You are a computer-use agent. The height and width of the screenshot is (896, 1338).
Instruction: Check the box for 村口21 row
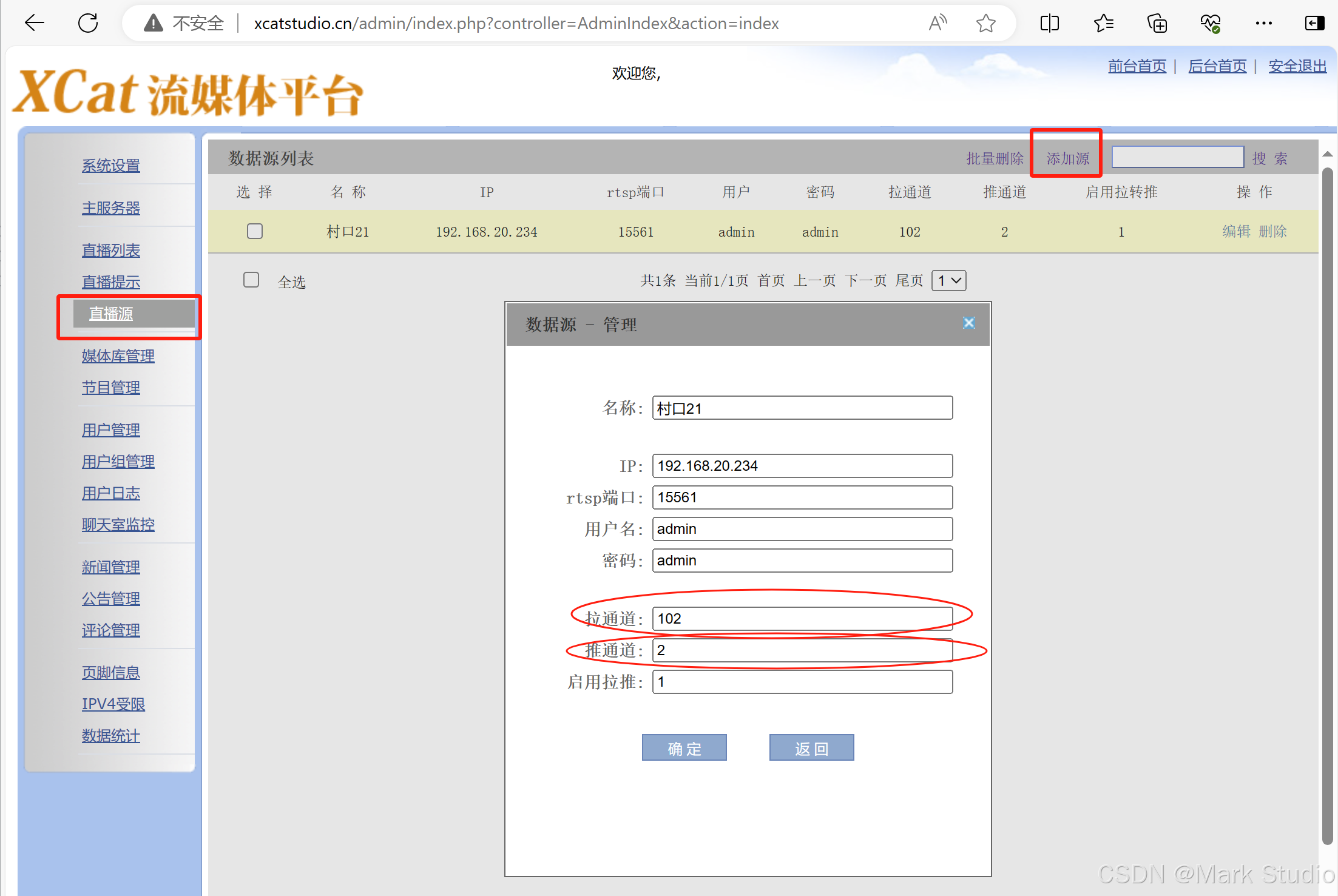pos(255,231)
